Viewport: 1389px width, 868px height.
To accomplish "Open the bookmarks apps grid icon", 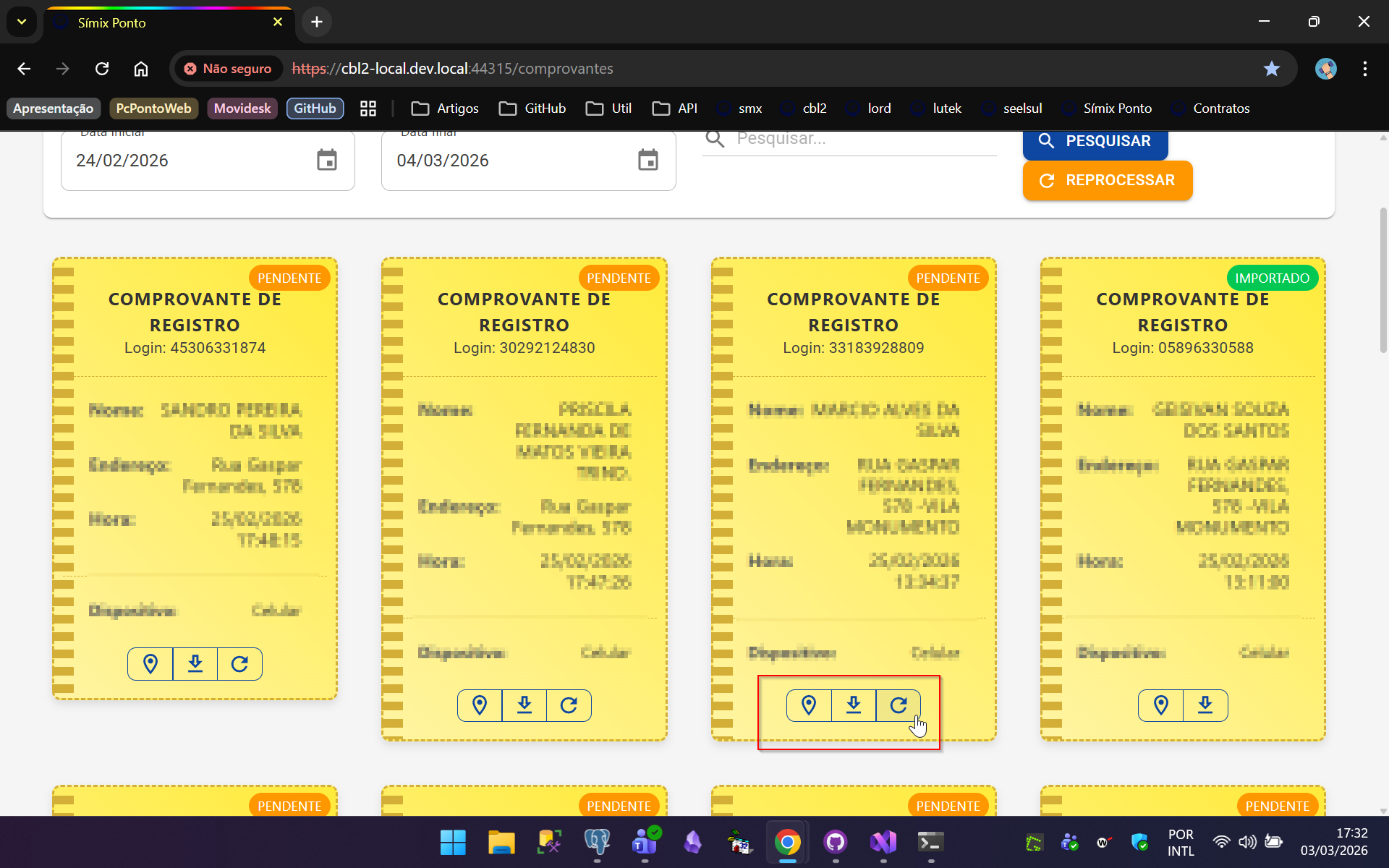I will [368, 109].
